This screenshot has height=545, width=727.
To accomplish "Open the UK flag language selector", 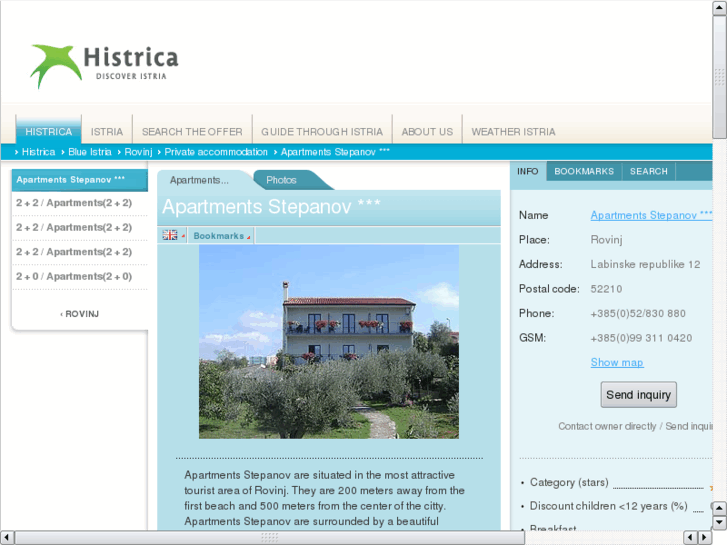I will tap(170, 235).
